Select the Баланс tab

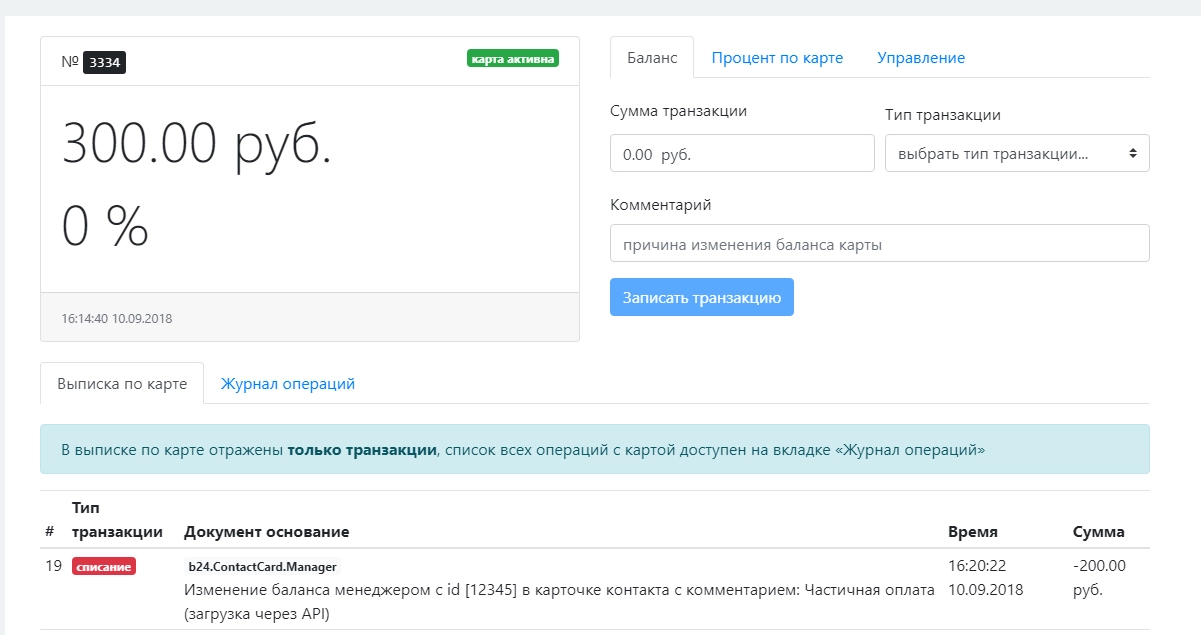click(651, 57)
